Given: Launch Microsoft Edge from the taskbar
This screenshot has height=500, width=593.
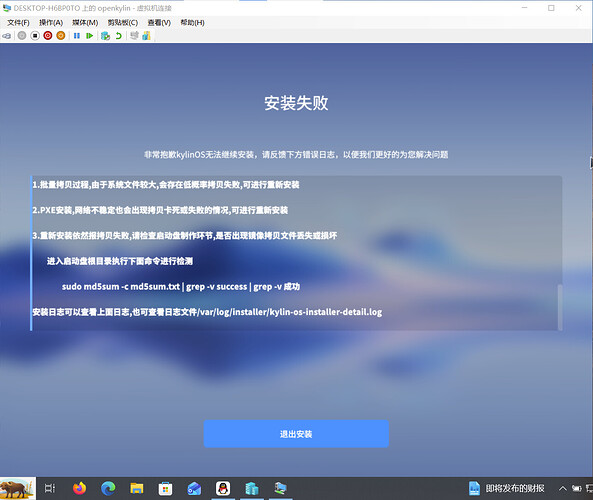Looking at the screenshot, I should 108,488.
